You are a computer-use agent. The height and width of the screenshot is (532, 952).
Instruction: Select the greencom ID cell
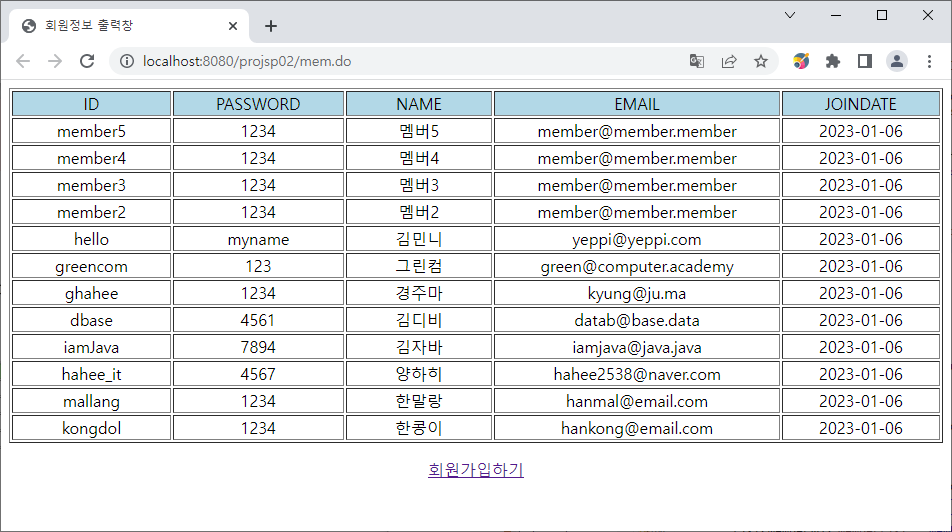tap(91, 266)
